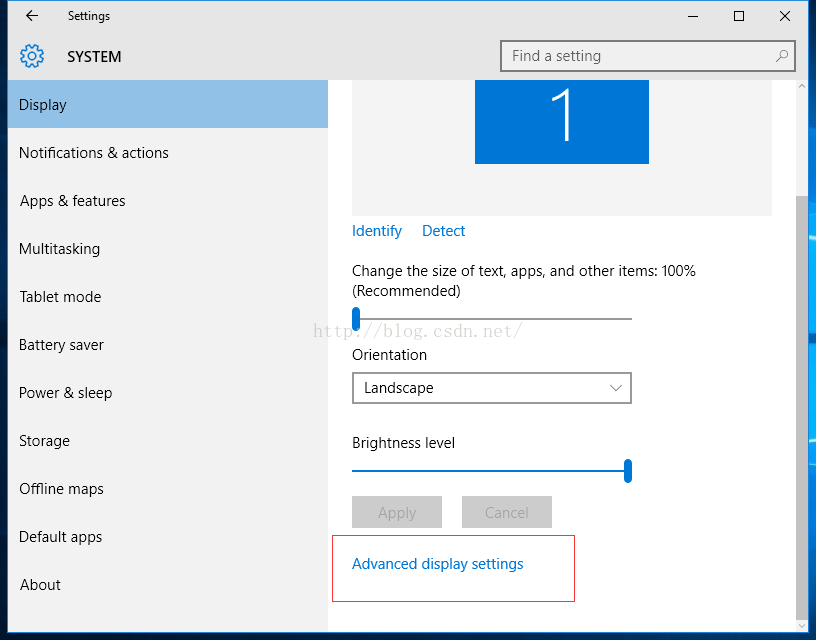Click the Detect link
Viewport: 816px width, 640px height.
pos(443,231)
